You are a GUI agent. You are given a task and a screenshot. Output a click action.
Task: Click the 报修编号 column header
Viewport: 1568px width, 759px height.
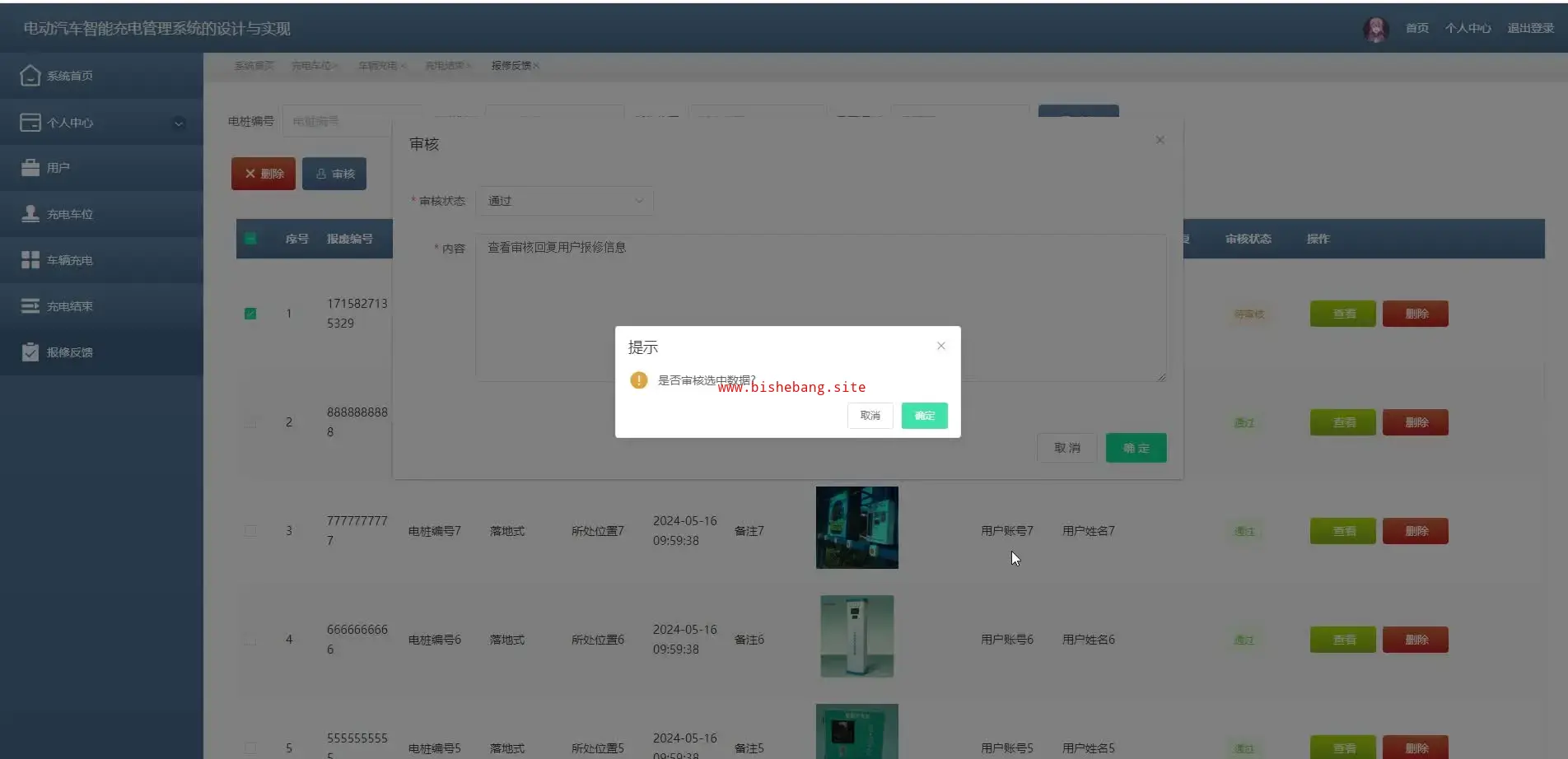point(350,239)
